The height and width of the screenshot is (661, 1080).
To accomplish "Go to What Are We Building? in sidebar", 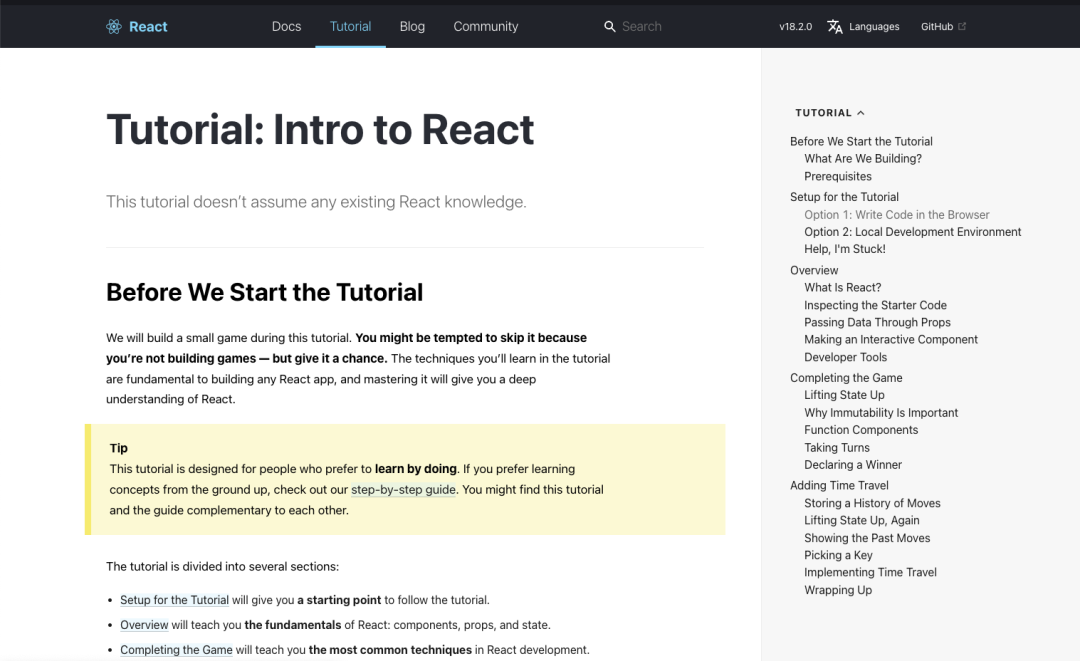I will (x=862, y=158).
